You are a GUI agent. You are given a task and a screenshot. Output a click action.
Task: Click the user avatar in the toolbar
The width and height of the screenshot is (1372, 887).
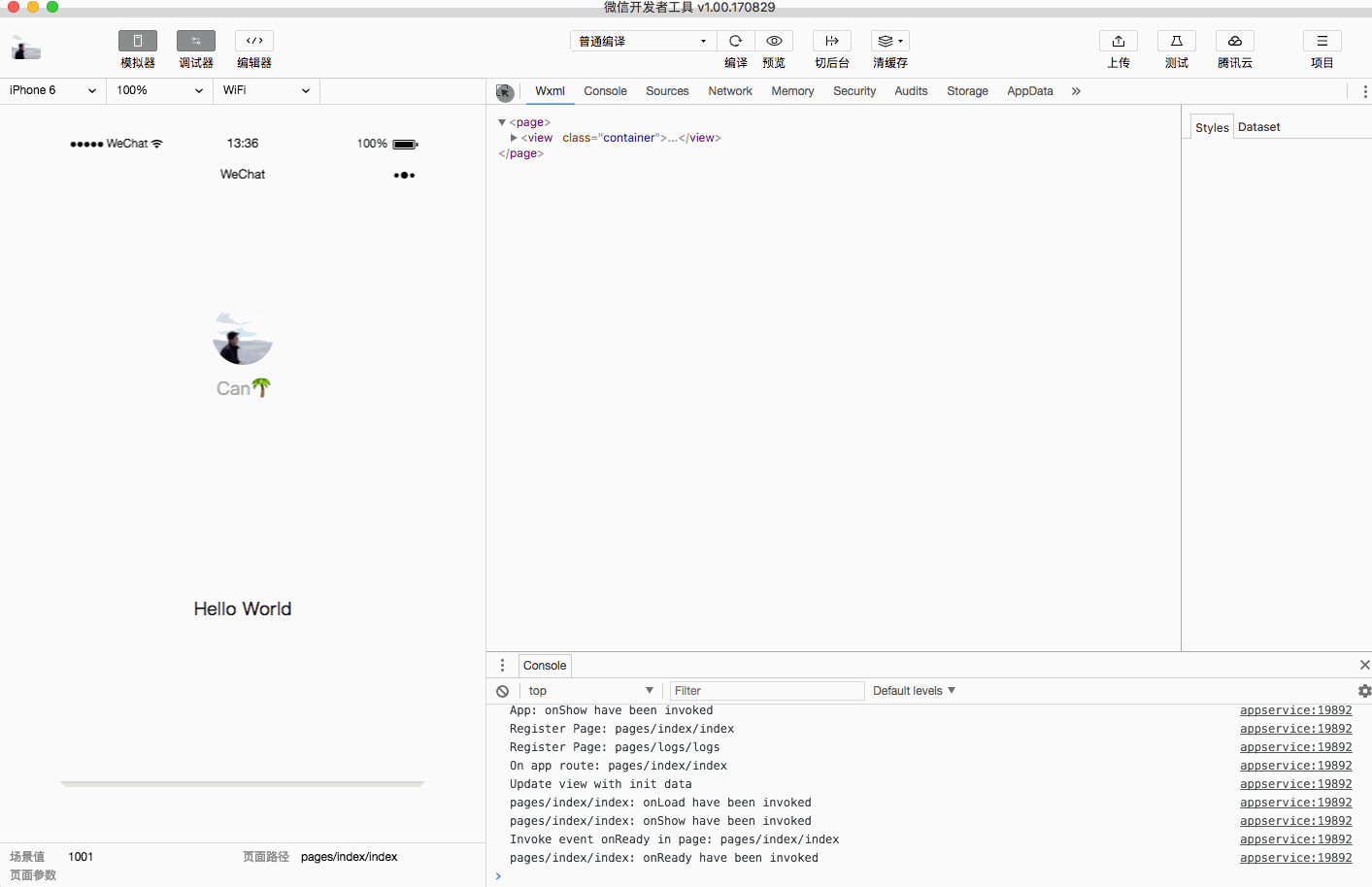[26, 49]
